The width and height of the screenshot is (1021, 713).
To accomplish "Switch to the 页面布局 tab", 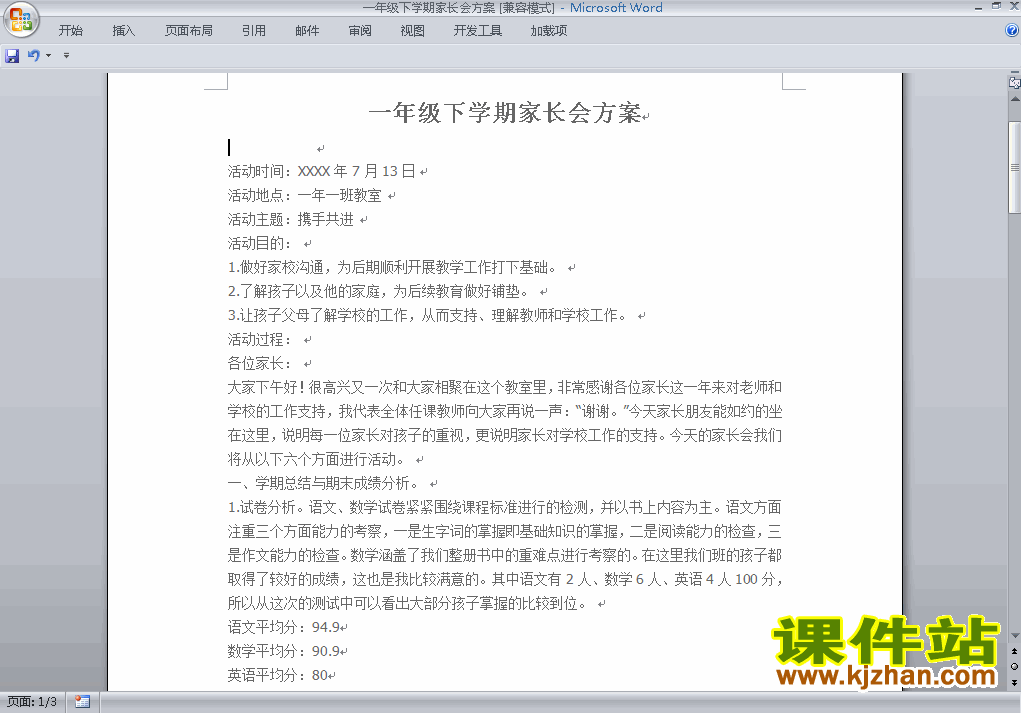I will (189, 31).
